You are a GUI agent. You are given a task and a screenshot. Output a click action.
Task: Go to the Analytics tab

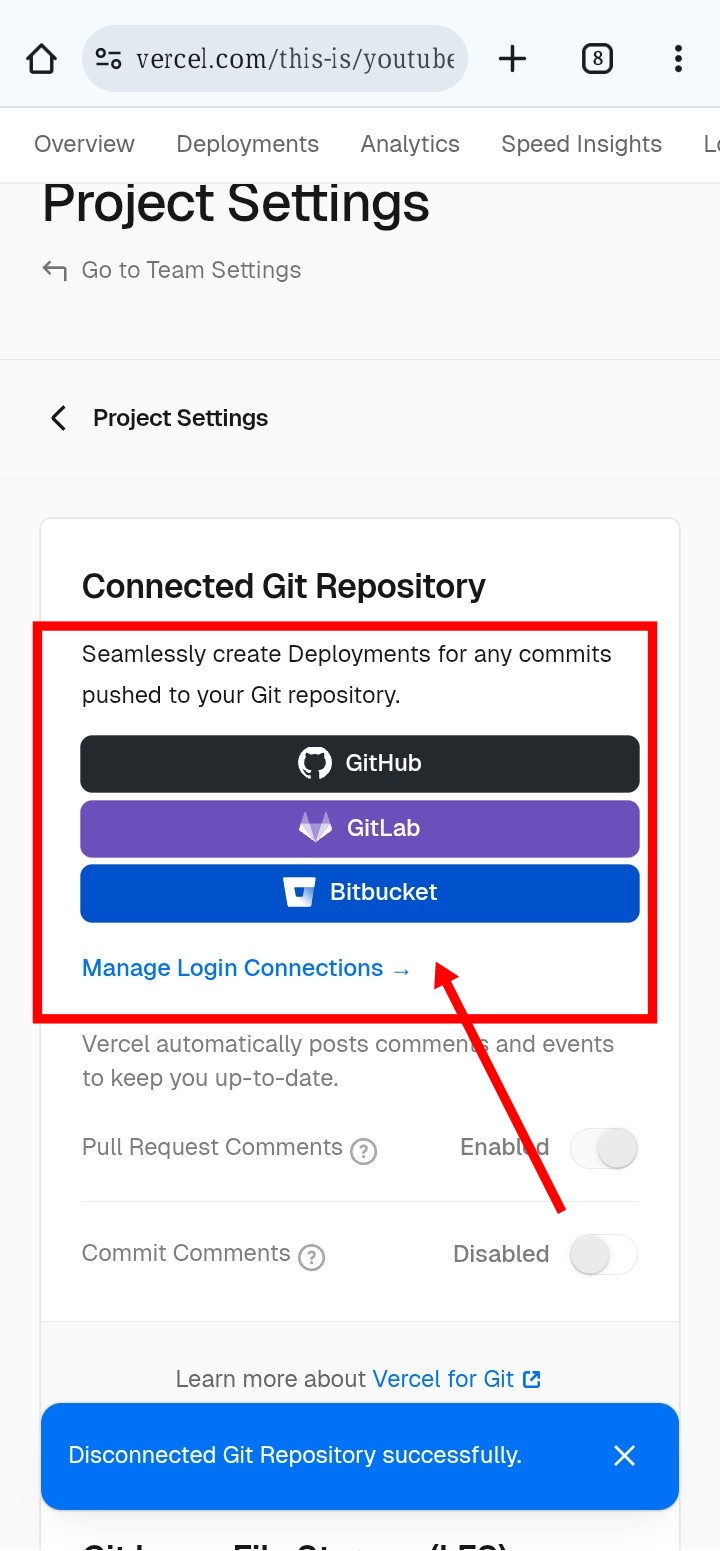pyautogui.click(x=410, y=144)
